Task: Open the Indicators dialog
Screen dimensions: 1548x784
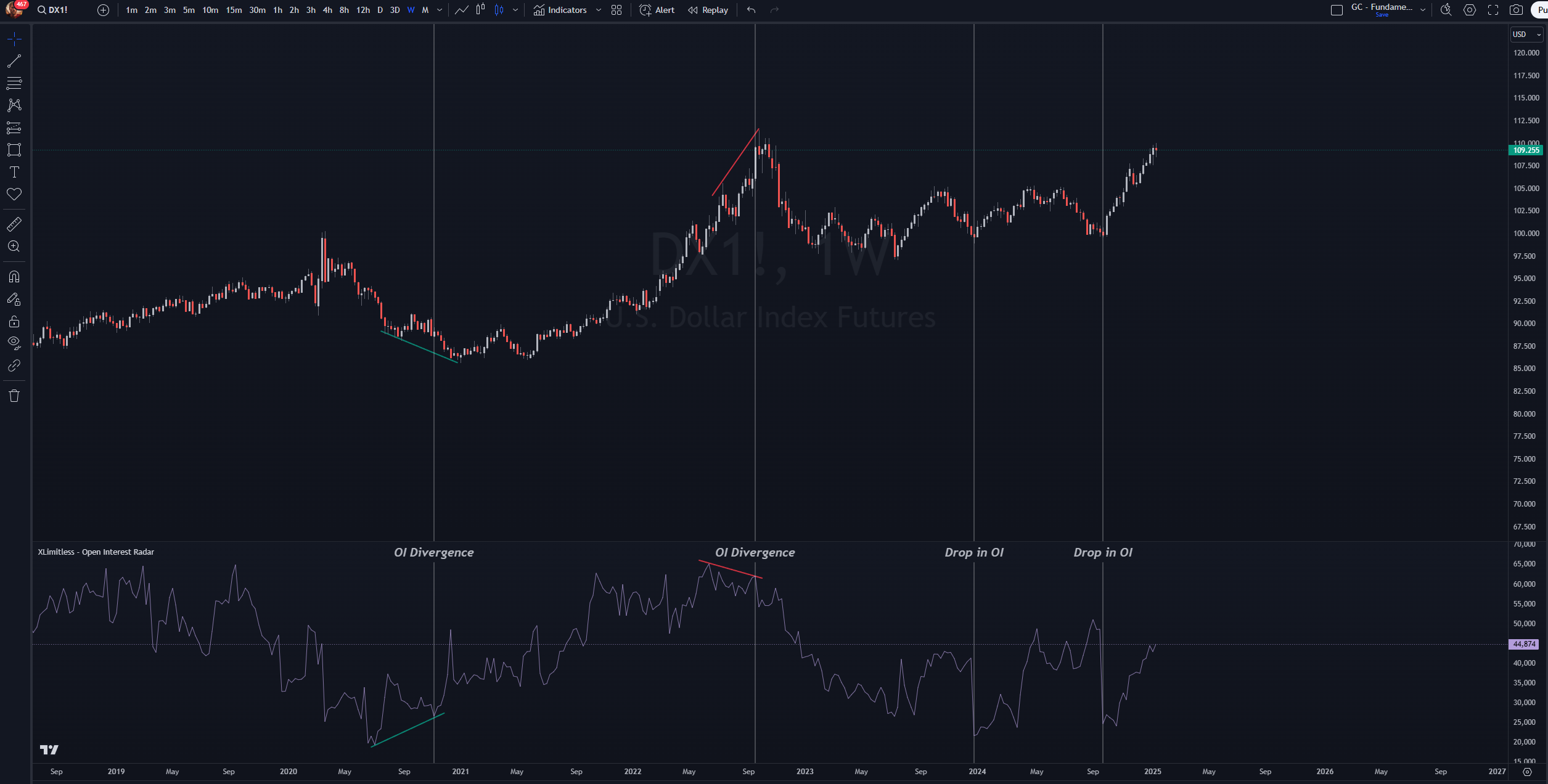Action: (560, 10)
